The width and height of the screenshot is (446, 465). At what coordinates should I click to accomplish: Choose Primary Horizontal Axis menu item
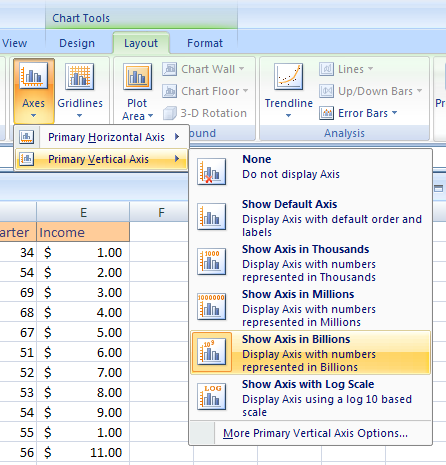click(101, 137)
